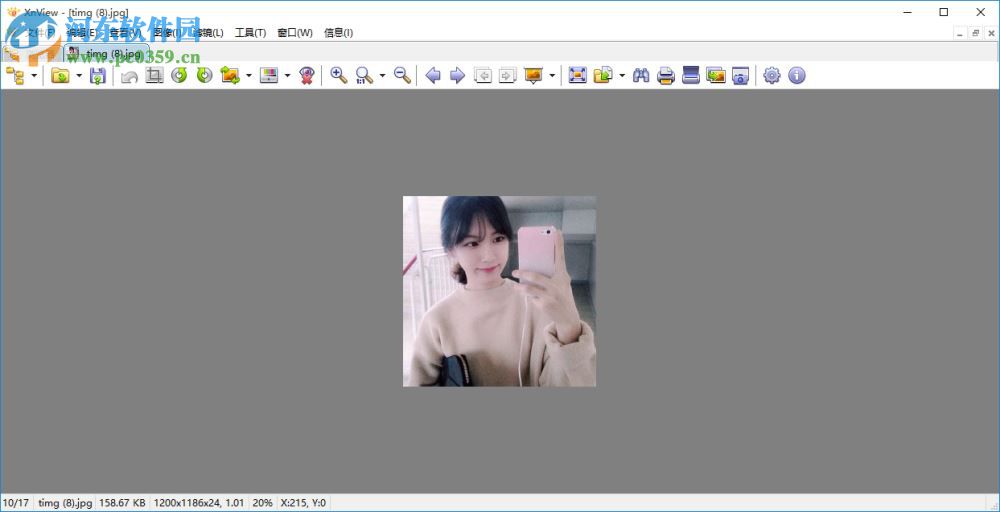Viewport: 1000px width, 512px height.
Task: Expand the Open recent files dropdown arrow
Action: click(x=79, y=76)
